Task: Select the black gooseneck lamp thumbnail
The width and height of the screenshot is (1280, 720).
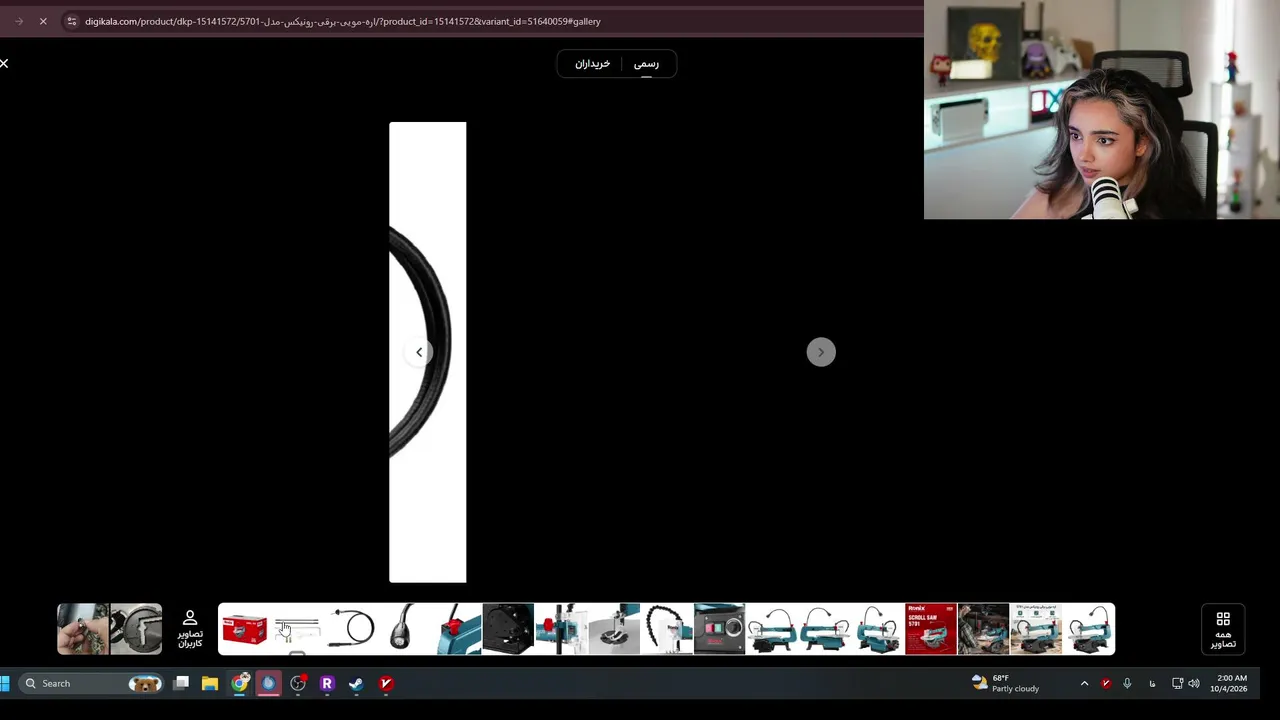Action: pos(402,629)
